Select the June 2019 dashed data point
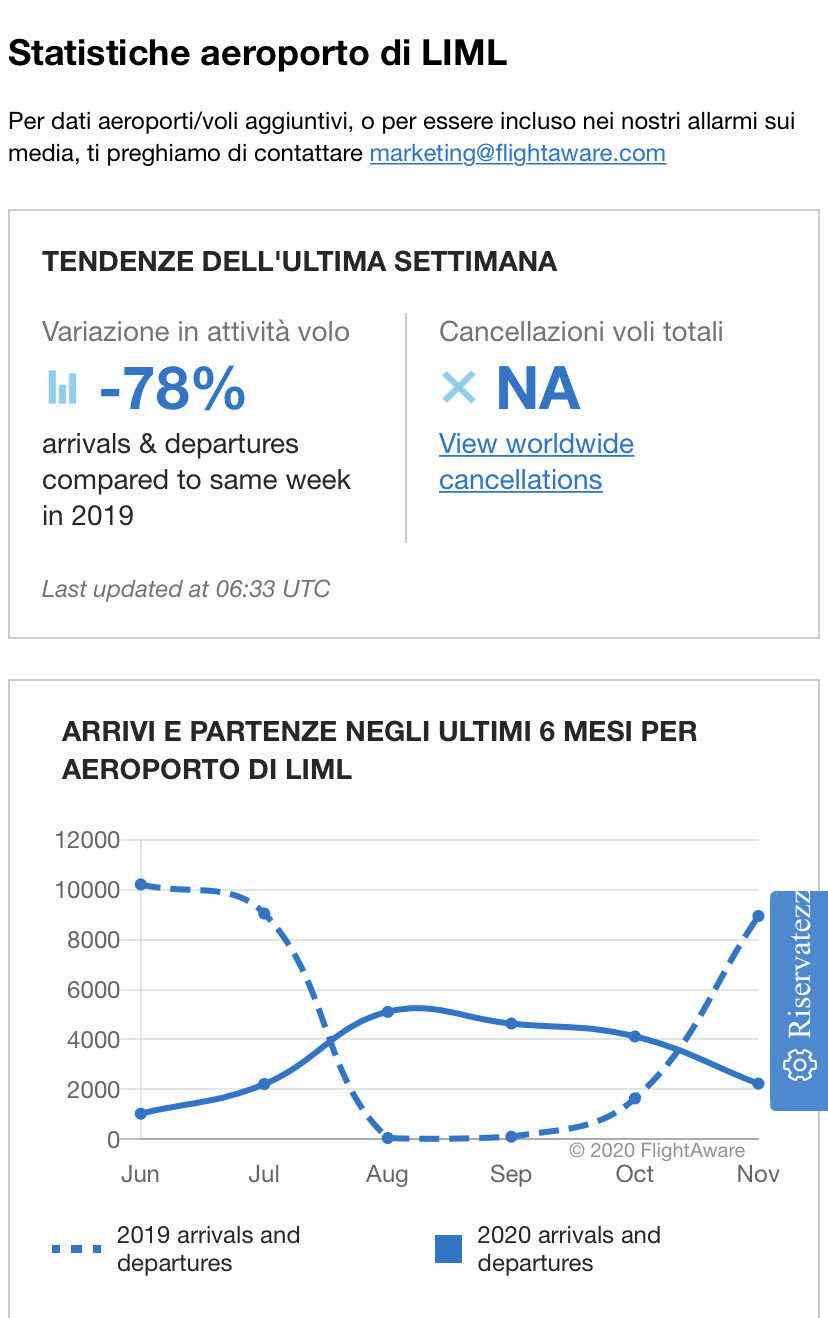Screen dimensions: 828x1318 coord(141,884)
